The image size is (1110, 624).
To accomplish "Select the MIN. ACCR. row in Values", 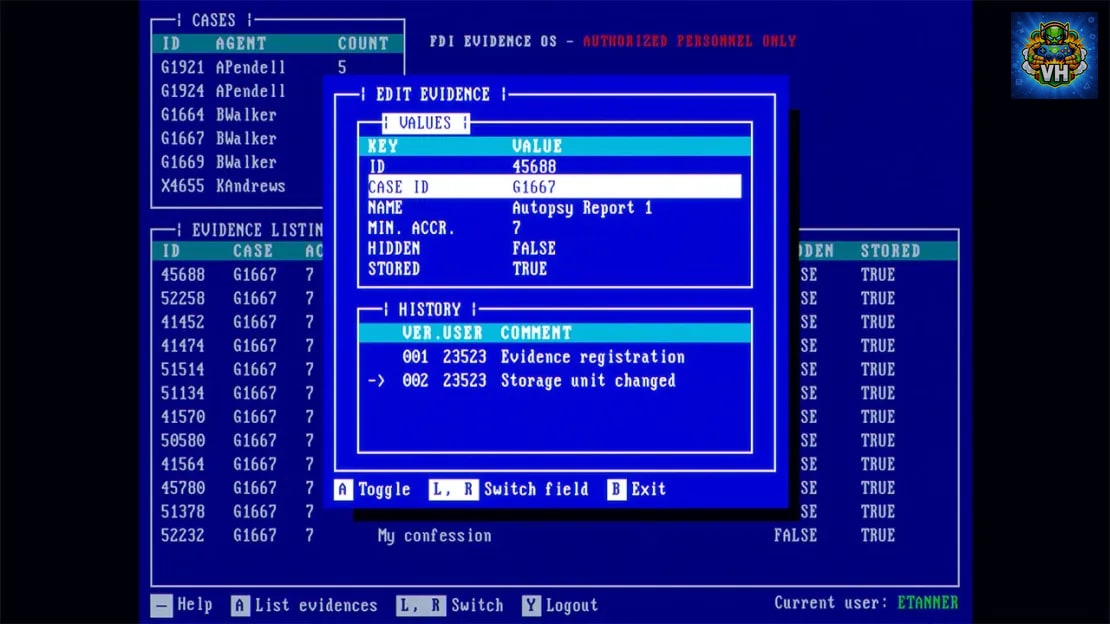I will click(x=554, y=228).
